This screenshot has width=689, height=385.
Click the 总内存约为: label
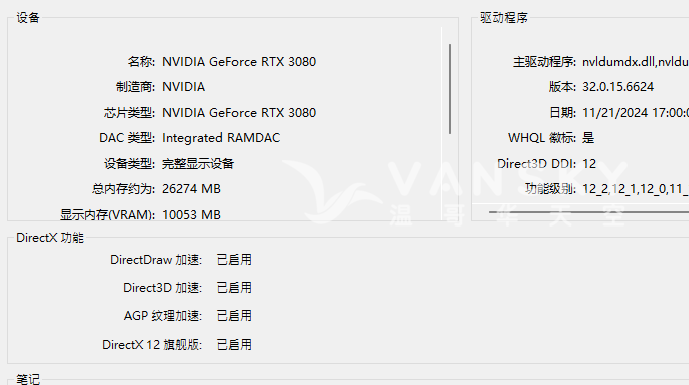coord(123,189)
